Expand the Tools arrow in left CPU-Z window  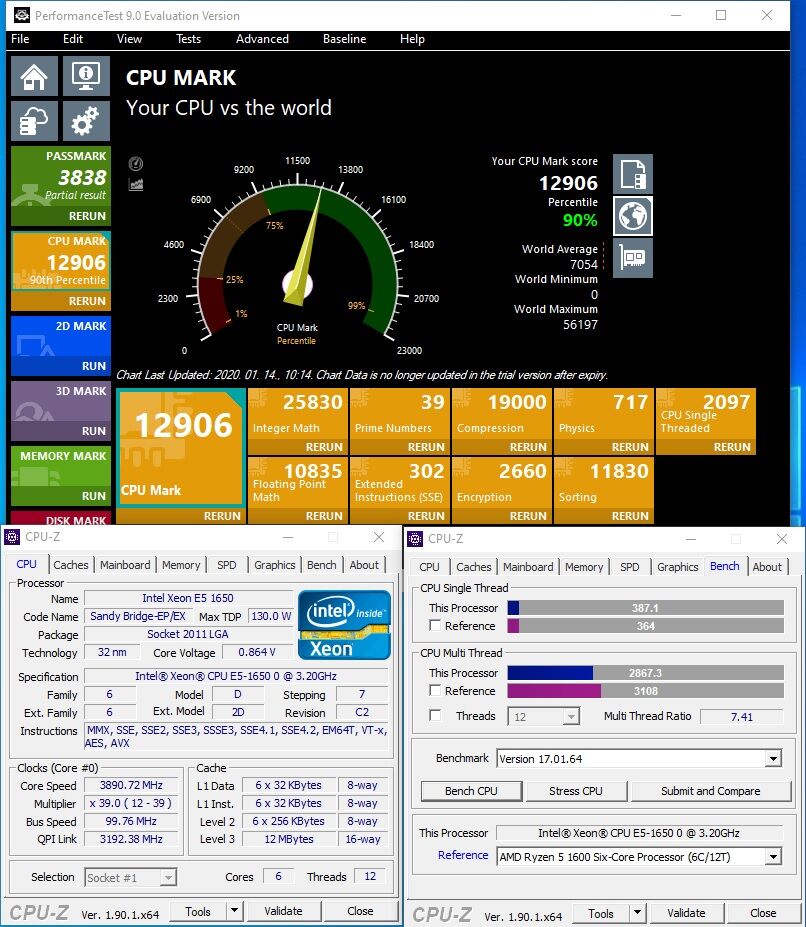(x=235, y=911)
